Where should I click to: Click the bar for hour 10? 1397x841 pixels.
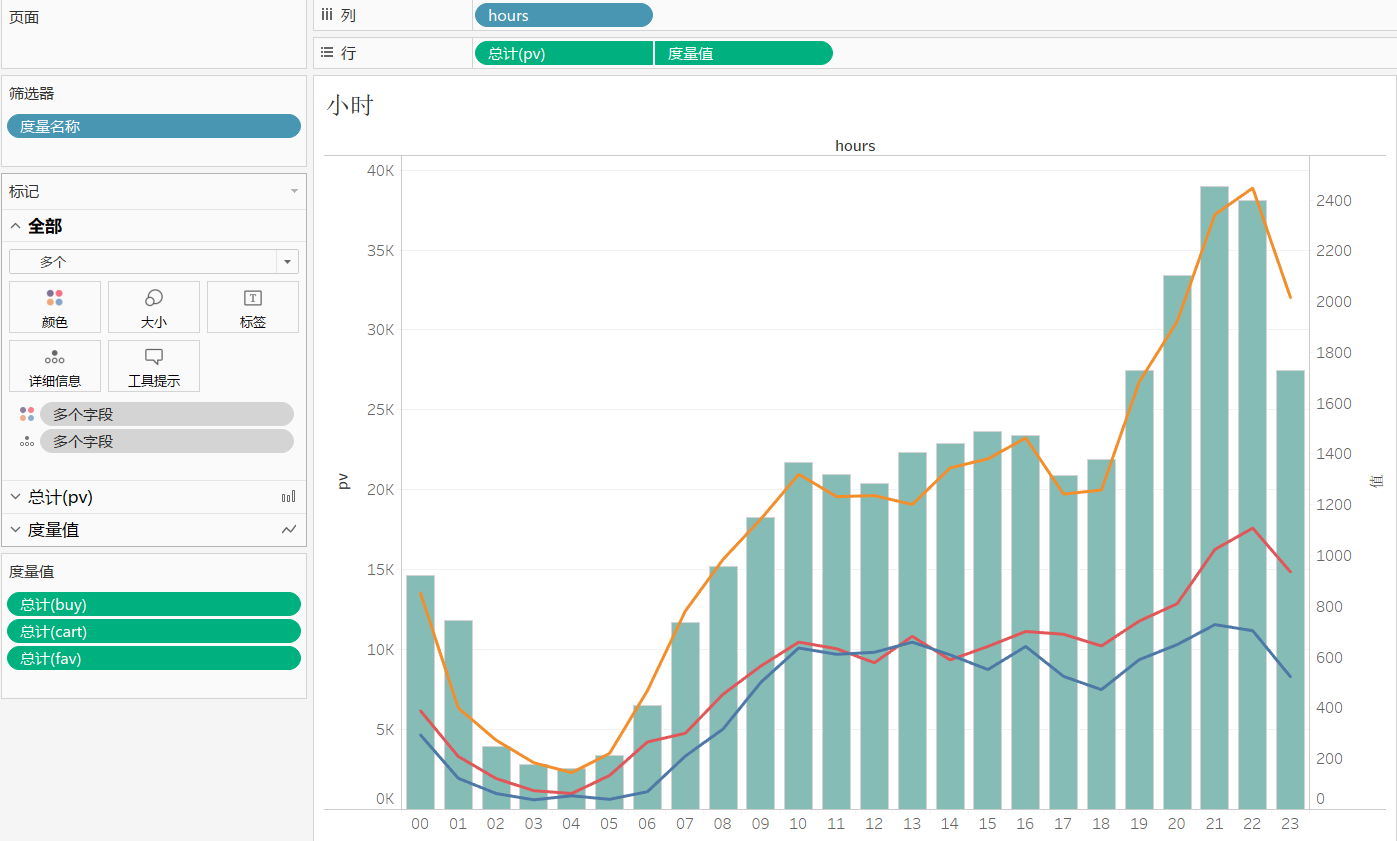click(798, 636)
